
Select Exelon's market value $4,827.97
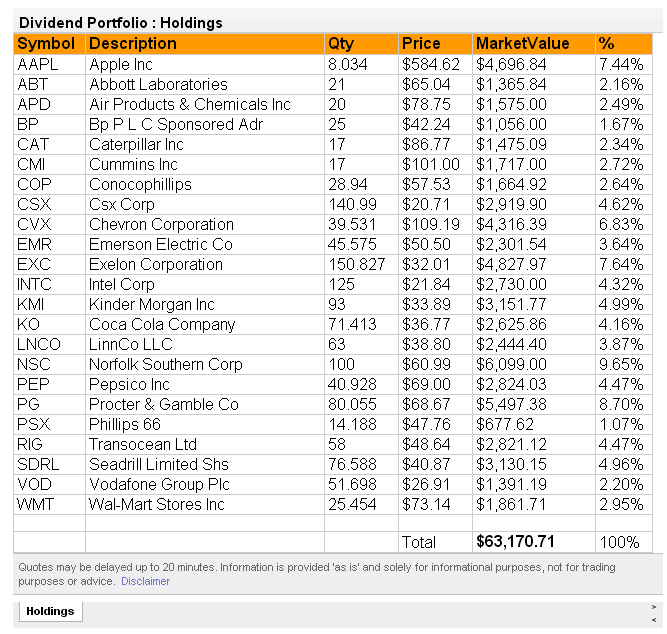point(511,264)
